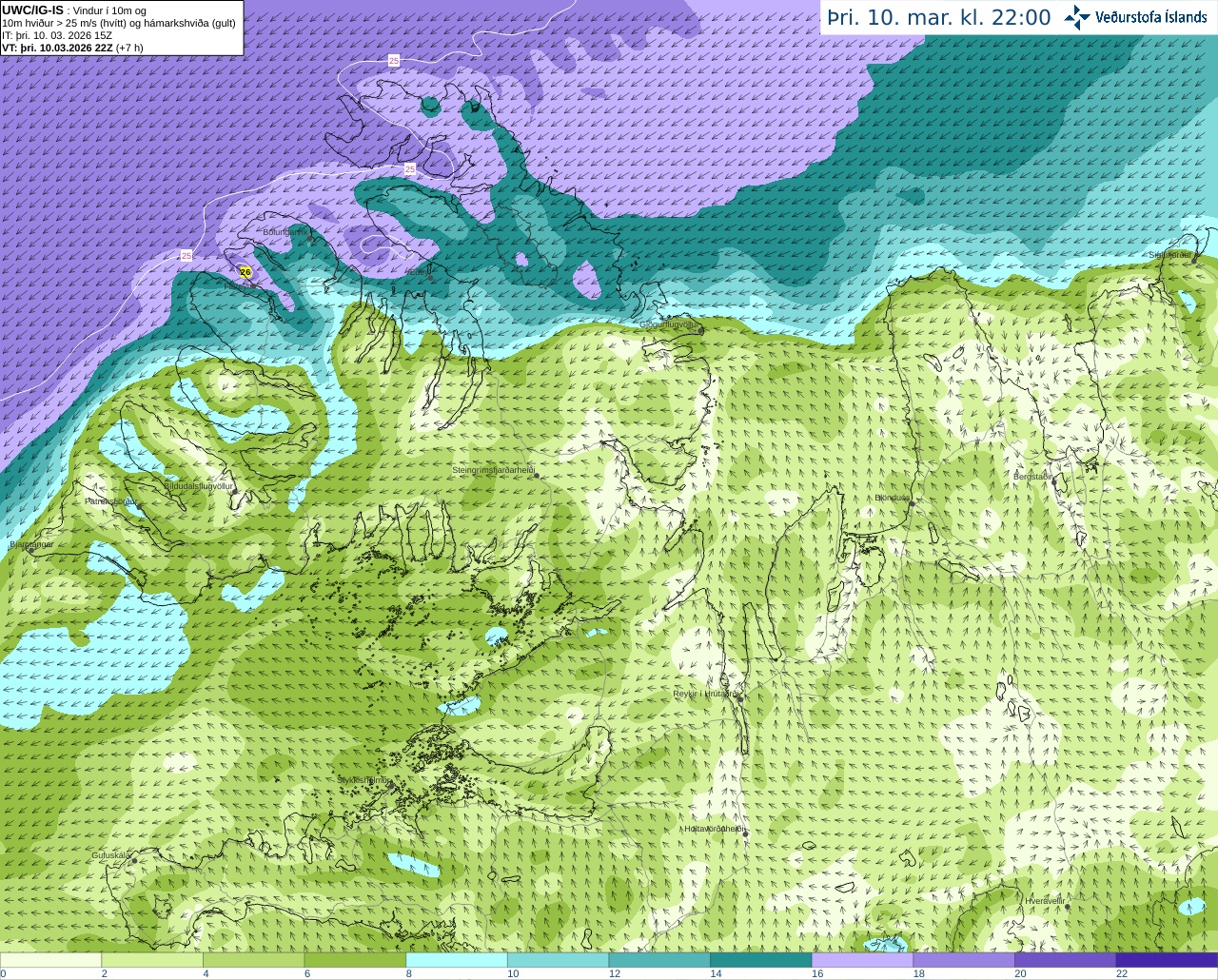
Task: Click the legend scale value 4
Action: click(206, 973)
